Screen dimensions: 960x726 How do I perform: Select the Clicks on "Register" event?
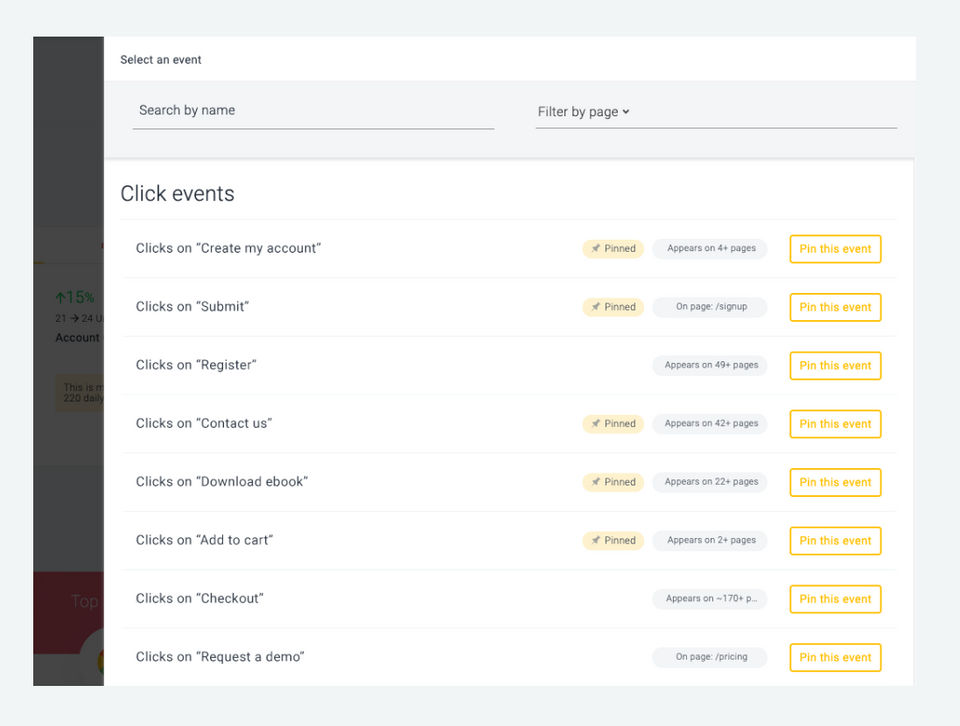pos(196,366)
